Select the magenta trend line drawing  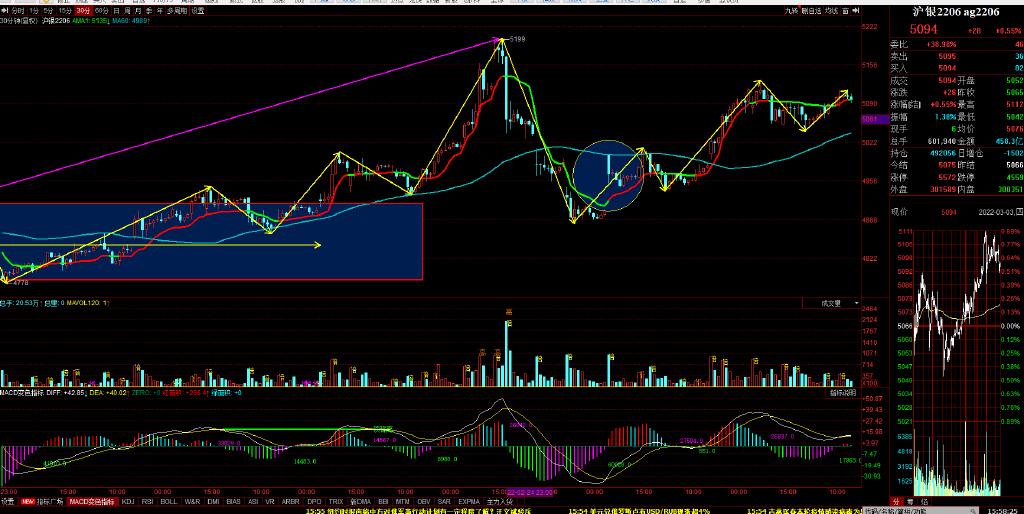pos(250,112)
